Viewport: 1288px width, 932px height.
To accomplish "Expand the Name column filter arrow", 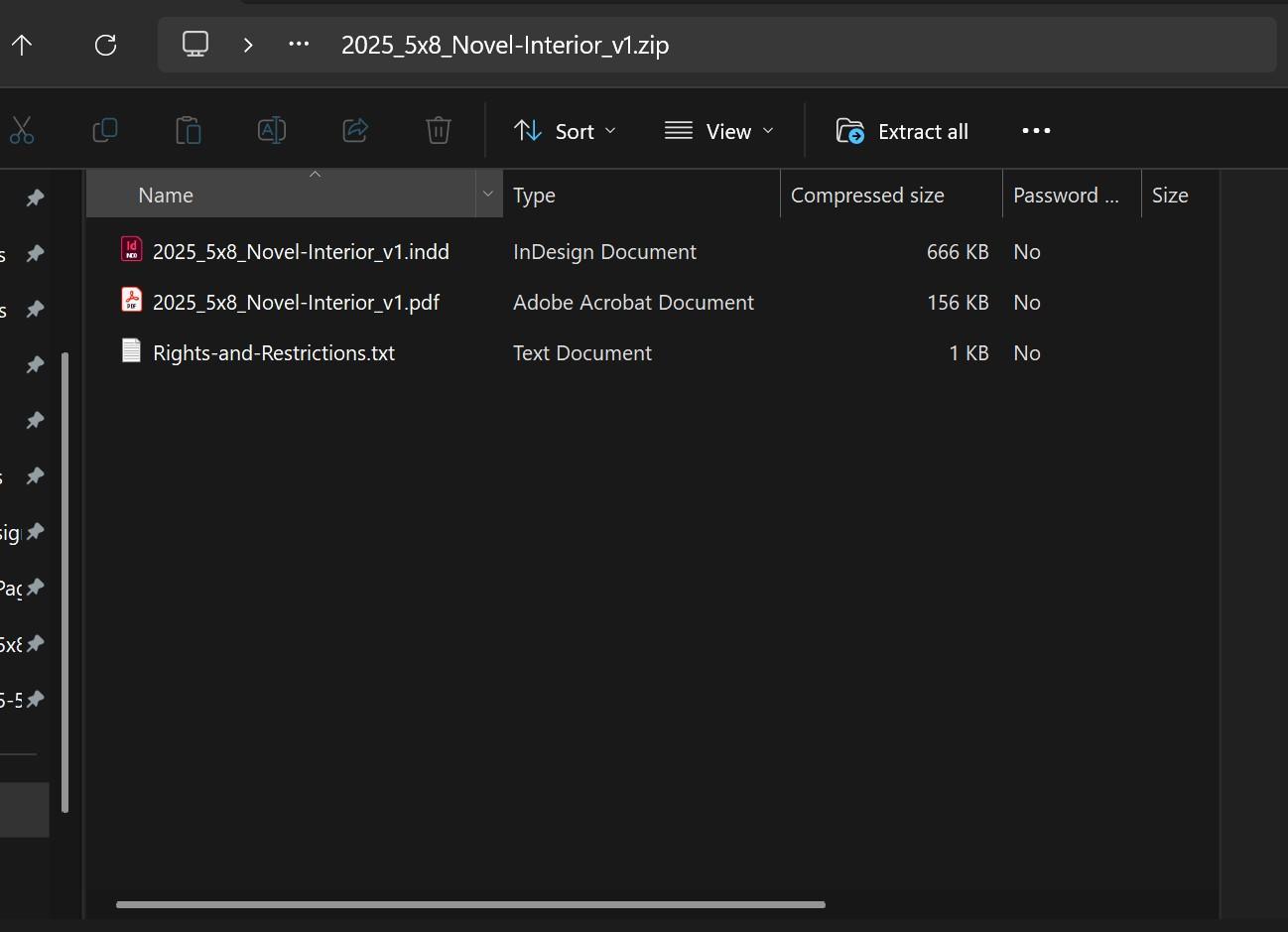I will coord(487,195).
